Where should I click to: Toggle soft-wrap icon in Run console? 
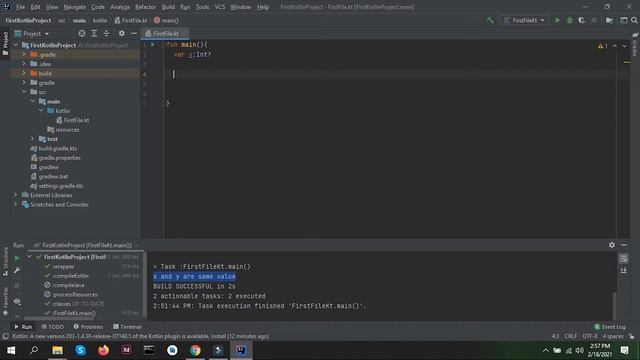(623, 259)
